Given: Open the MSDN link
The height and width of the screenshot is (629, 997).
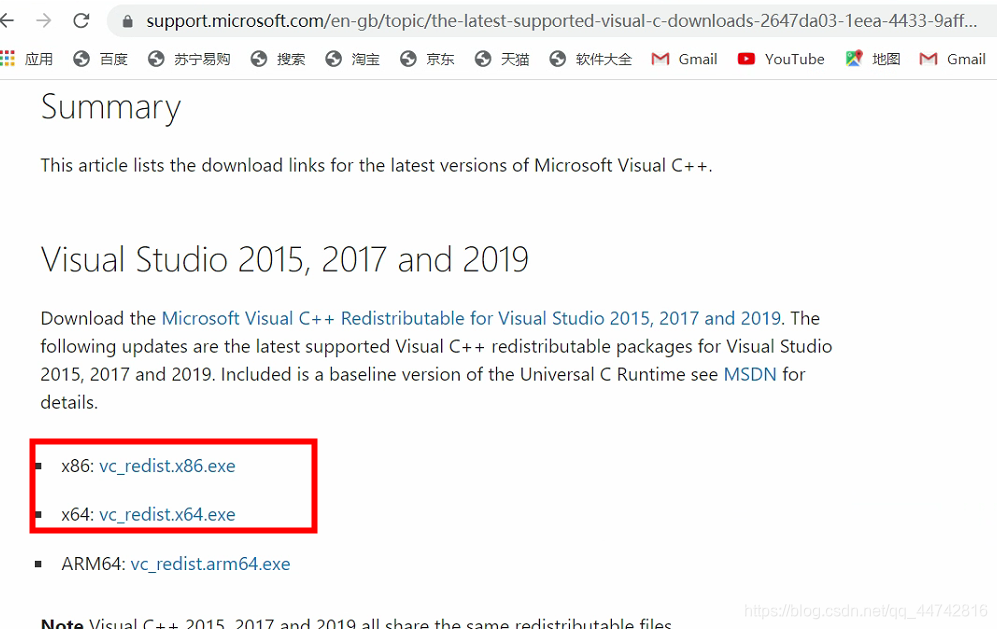Looking at the screenshot, I should pyautogui.click(x=750, y=375).
